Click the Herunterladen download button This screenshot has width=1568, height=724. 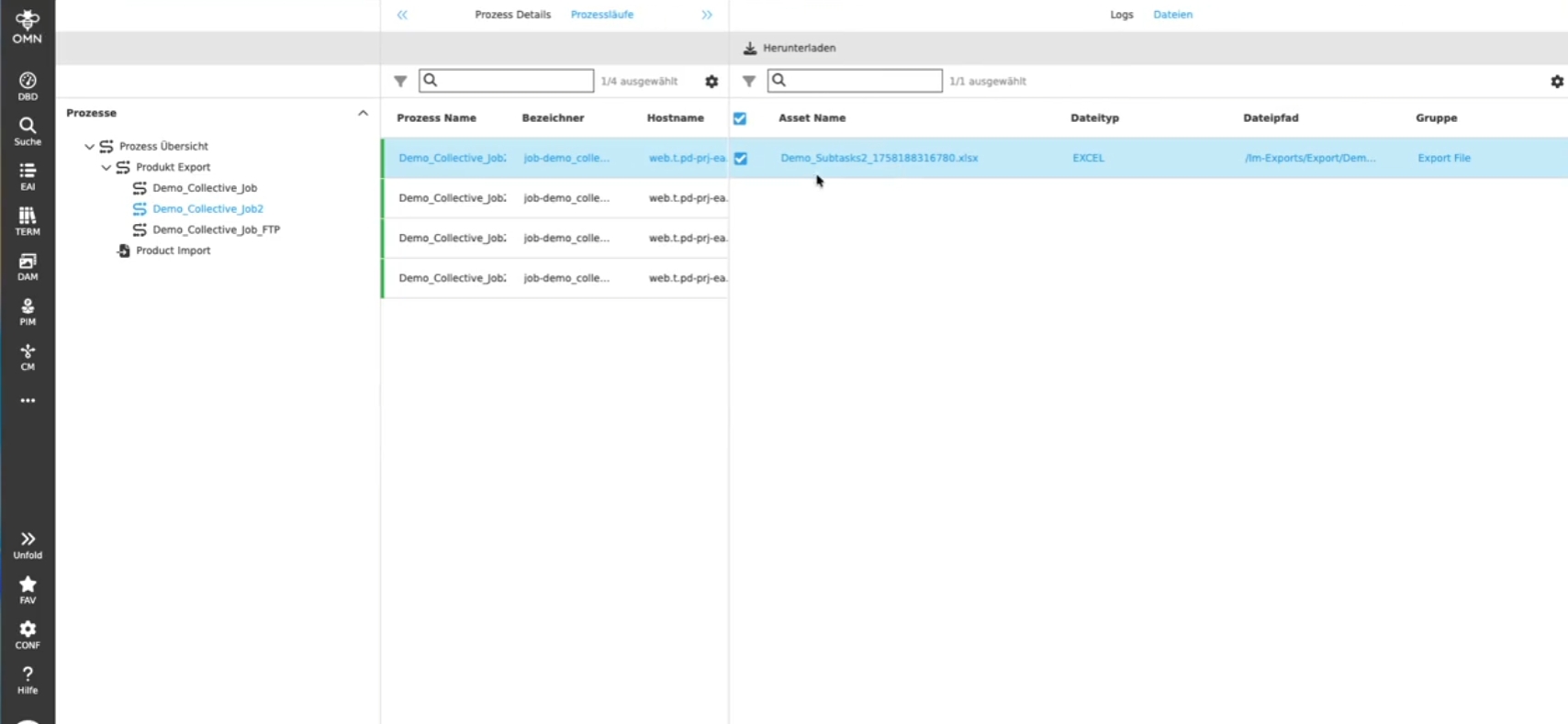(x=790, y=48)
